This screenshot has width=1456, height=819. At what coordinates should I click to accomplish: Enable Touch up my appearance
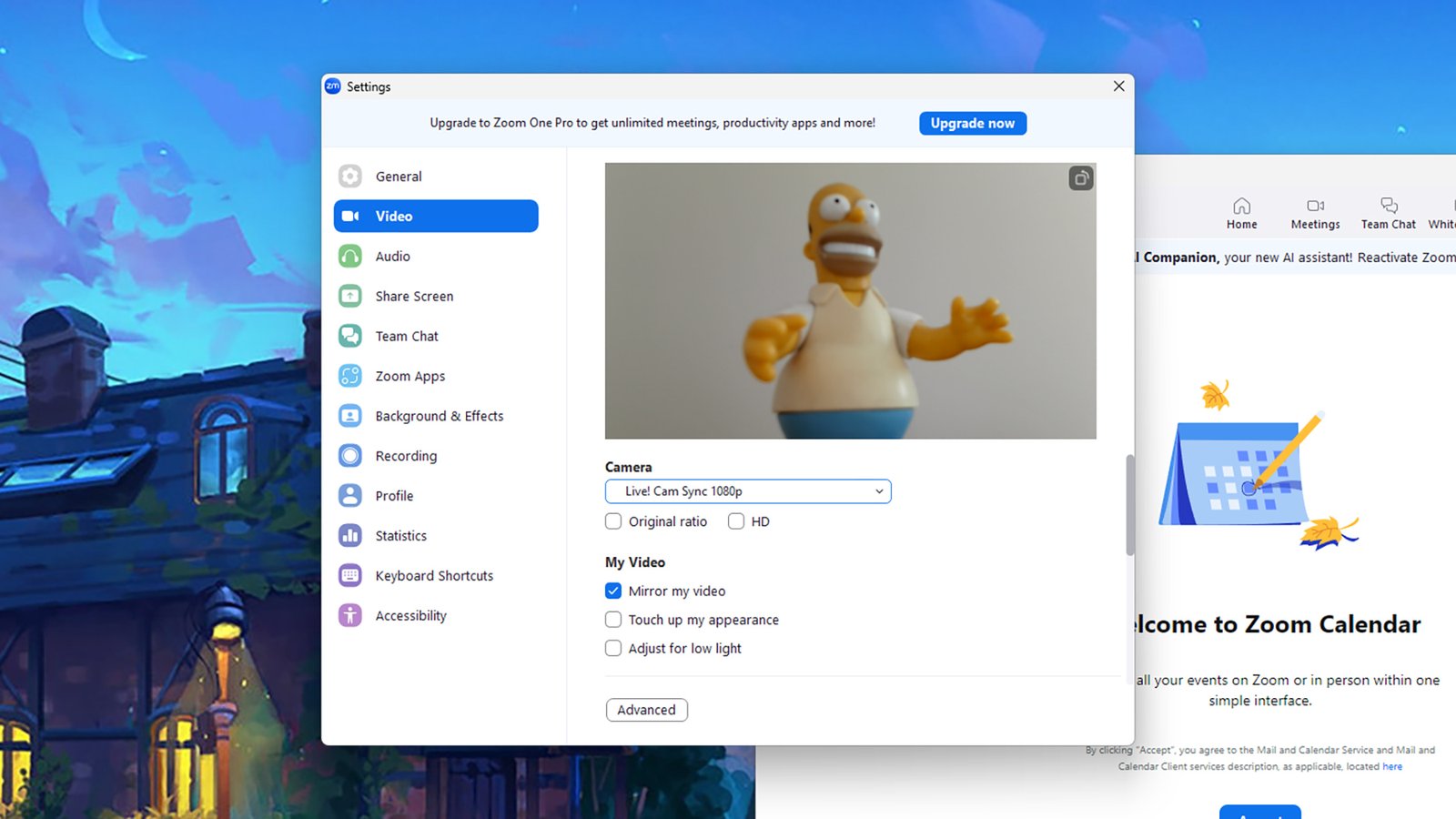pos(613,620)
